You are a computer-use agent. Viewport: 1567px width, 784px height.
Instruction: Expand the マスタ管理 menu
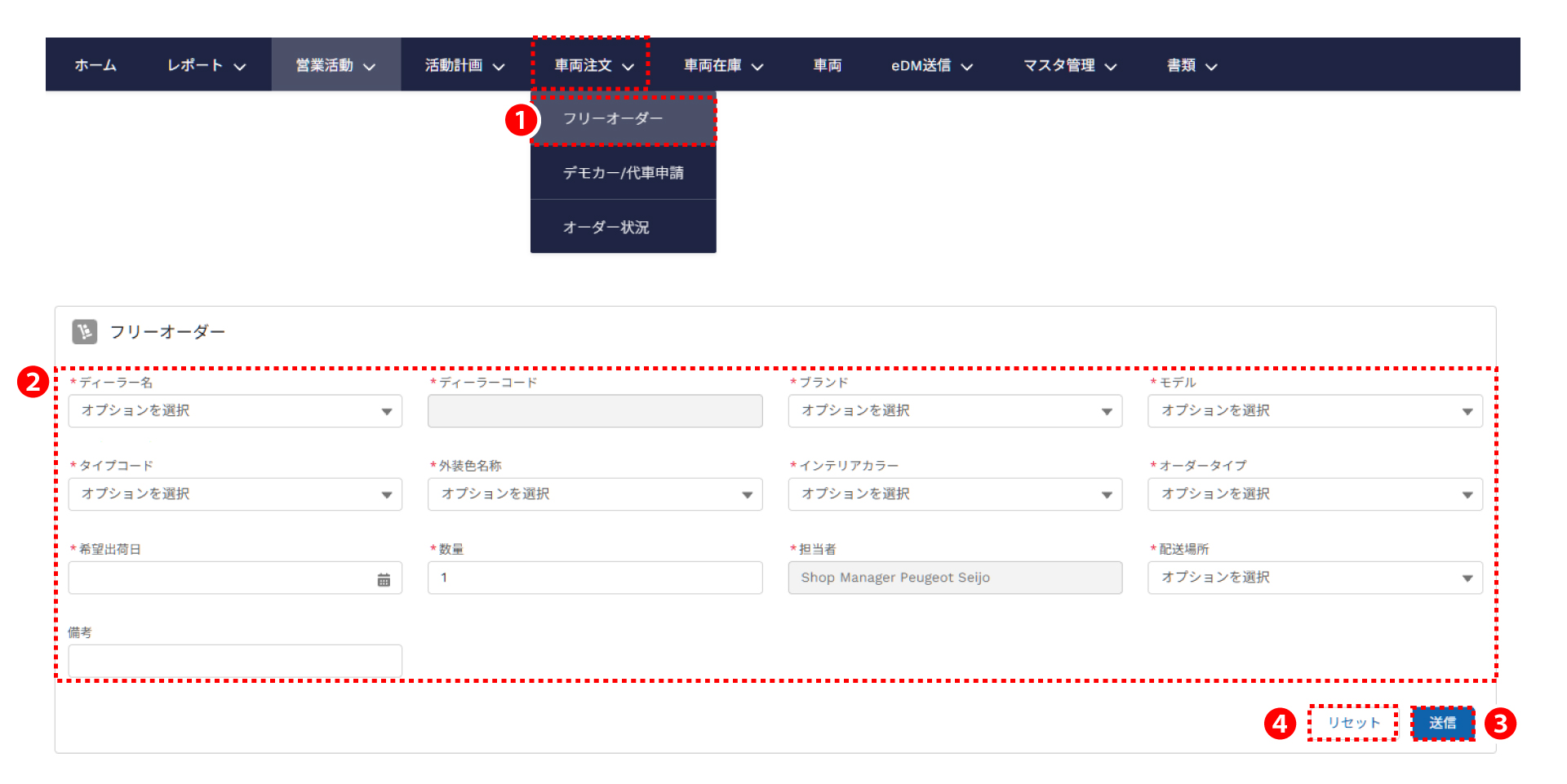(1069, 65)
